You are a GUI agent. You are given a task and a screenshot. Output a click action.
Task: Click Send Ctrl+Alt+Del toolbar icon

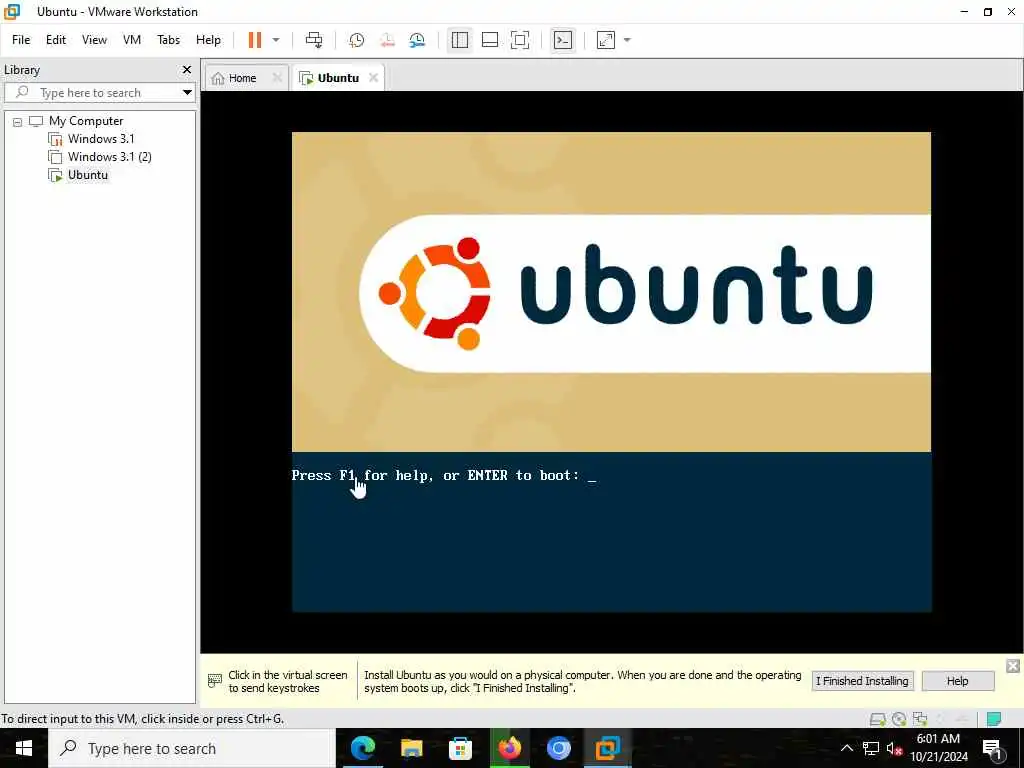click(314, 40)
